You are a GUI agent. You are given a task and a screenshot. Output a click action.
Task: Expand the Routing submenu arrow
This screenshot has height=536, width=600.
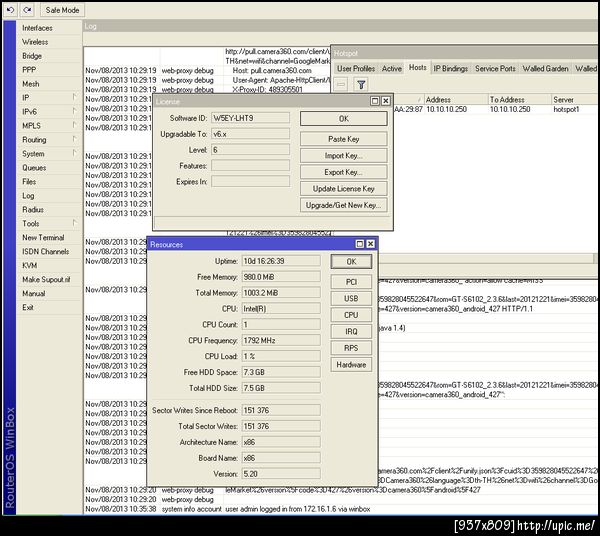(x=75, y=139)
